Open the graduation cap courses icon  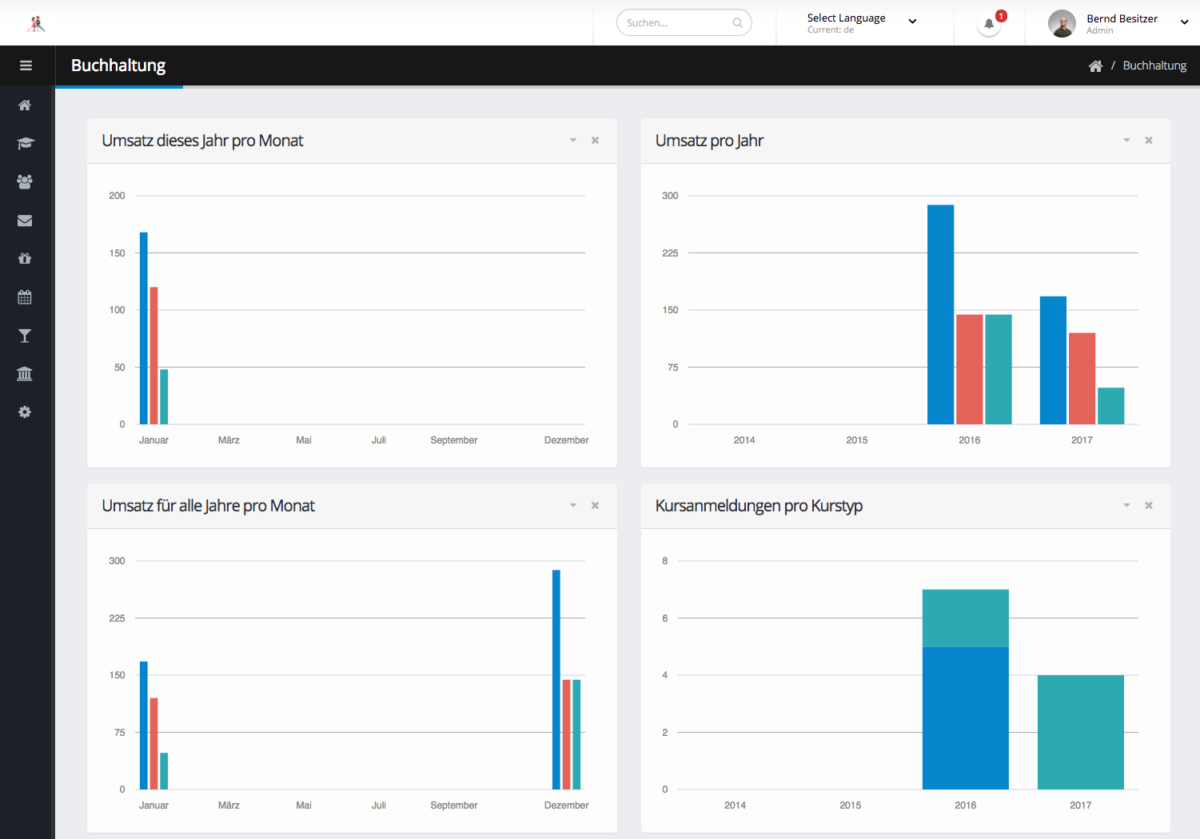(x=25, y=143)
